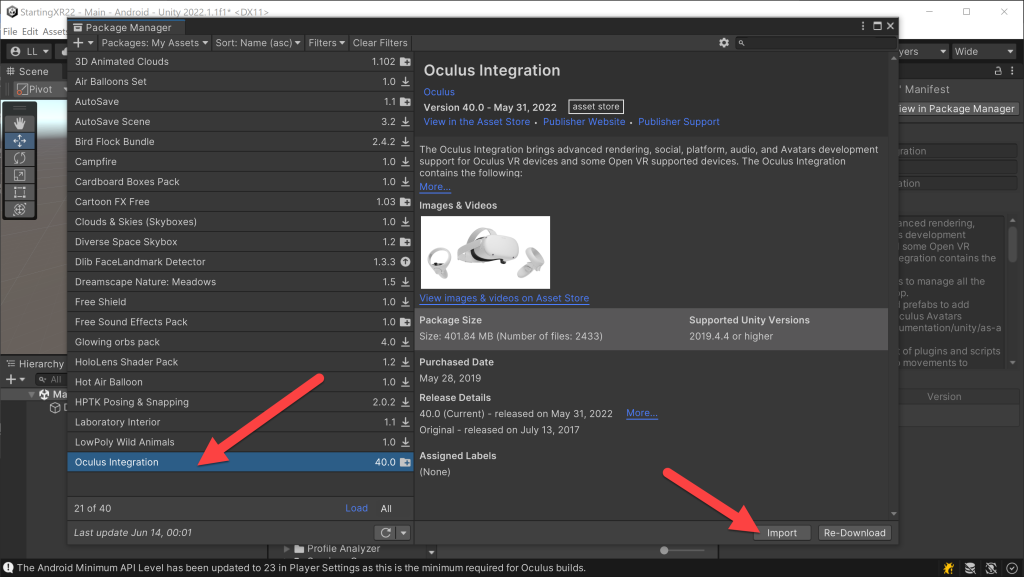
Task: Select the Rect tool in Scene toolbar
Action: [20, 193]
